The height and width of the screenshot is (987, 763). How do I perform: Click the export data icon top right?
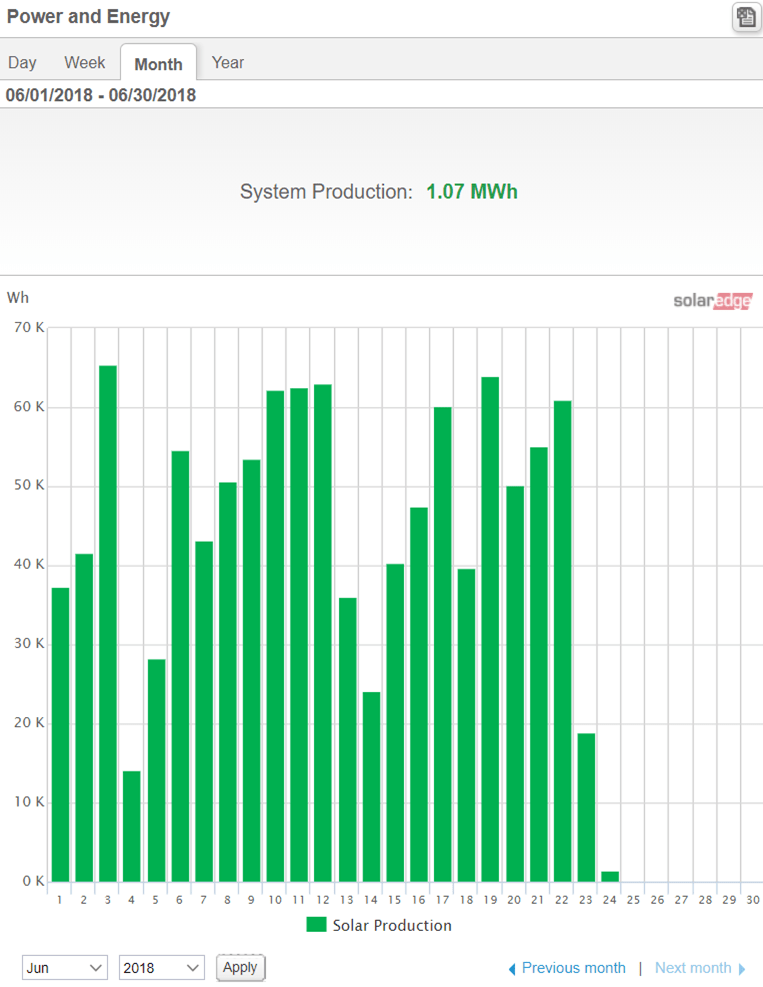[745, 17]
